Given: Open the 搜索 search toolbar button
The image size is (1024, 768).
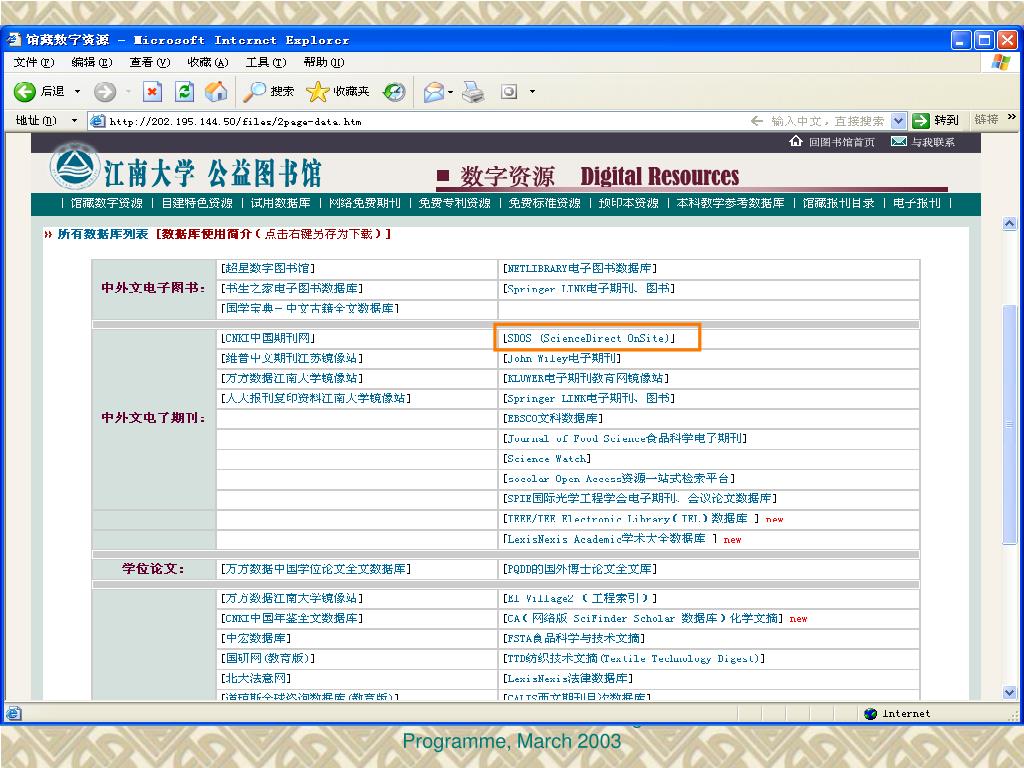Looking at the screenshot, I should click(x=268, y=91).
